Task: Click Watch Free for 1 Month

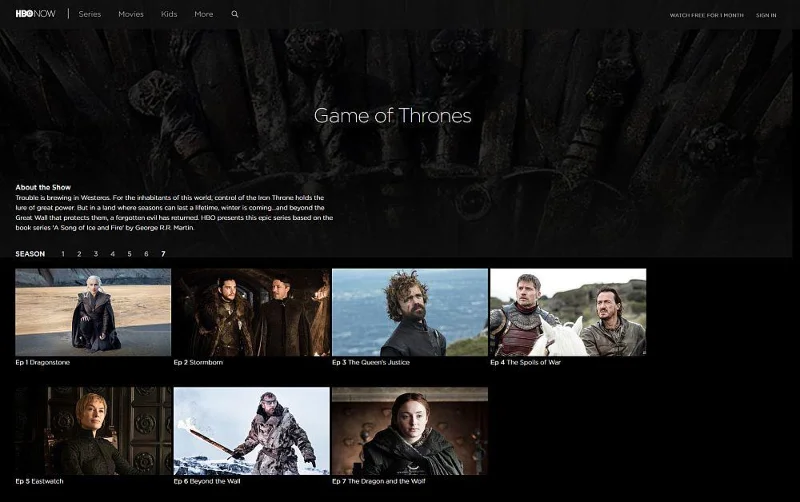Action: (706, 15)
